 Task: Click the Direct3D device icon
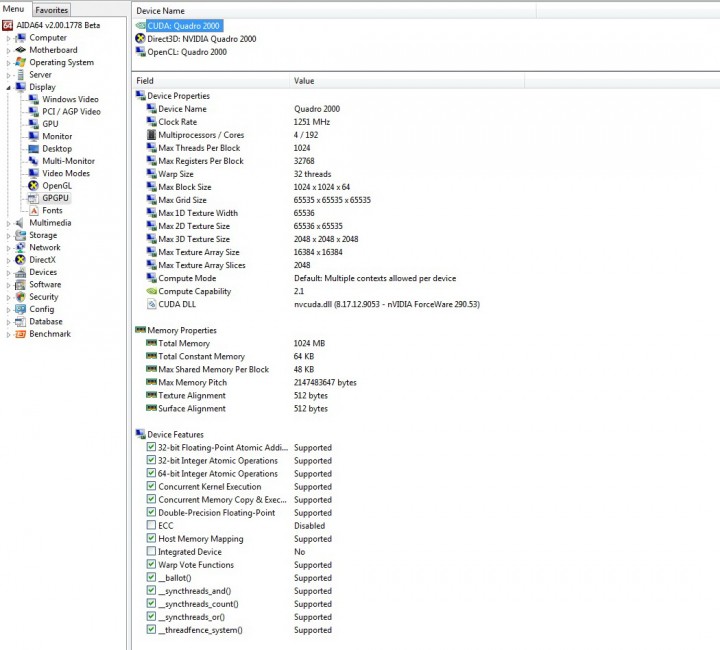(x=141, y=39)
